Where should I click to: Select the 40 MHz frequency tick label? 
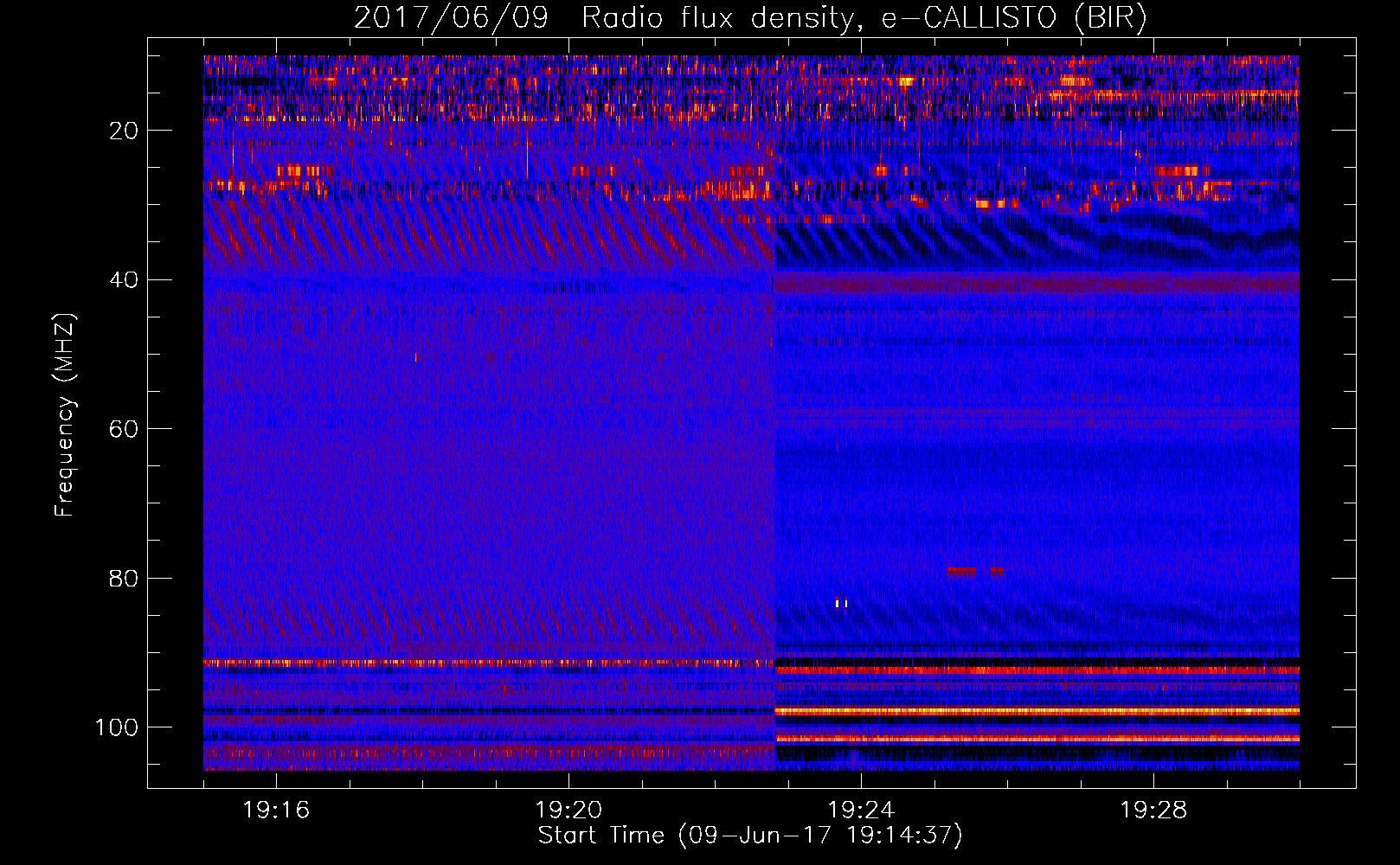click(125, 280)
